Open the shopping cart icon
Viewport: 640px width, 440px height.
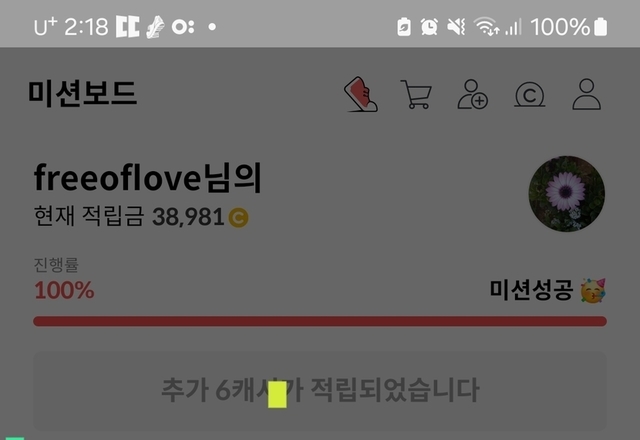click(416, 94)
